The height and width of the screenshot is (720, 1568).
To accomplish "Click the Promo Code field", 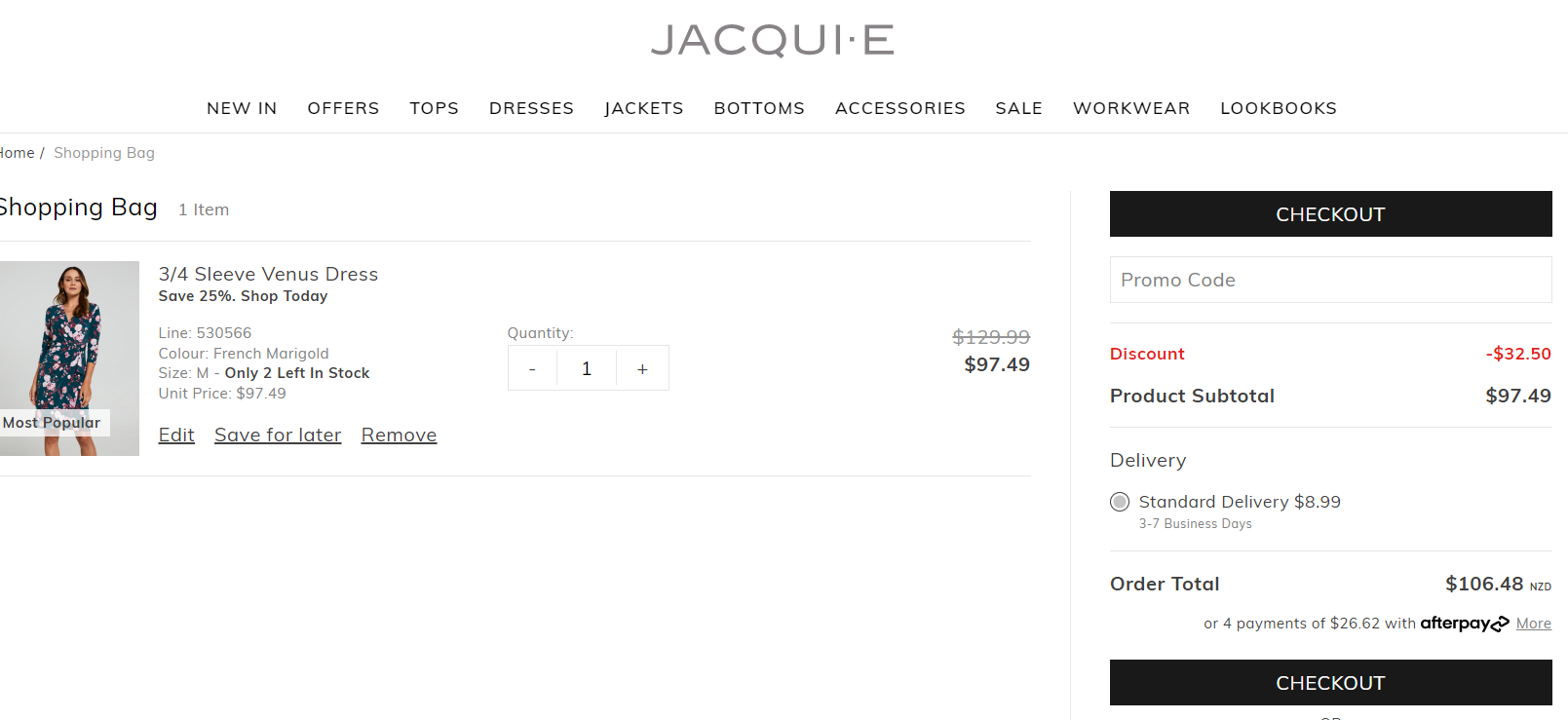I will point(1330,280).
